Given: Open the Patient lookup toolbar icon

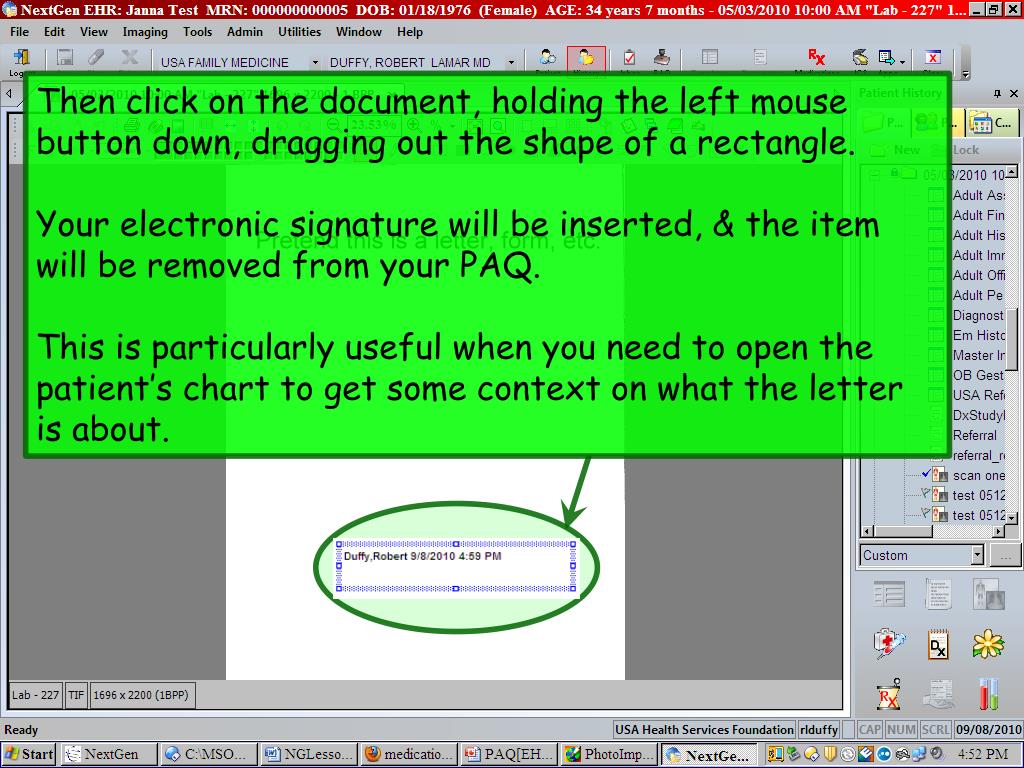Looking at the screenshot, I should [x=549, y=57].
